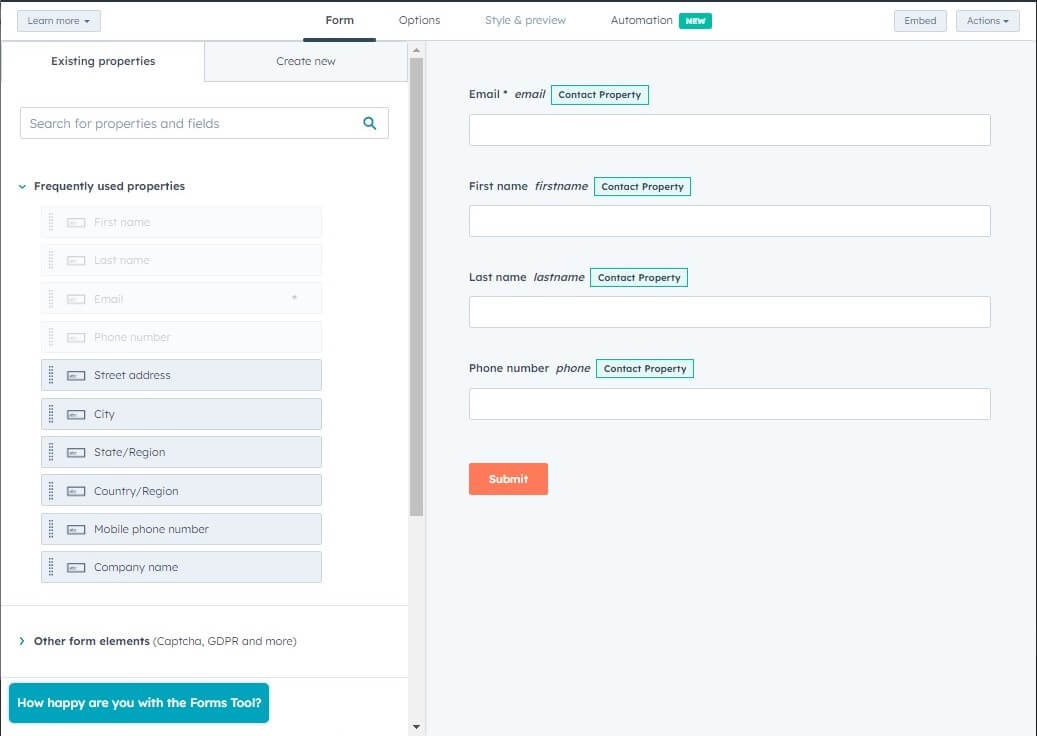
Task: Click the search magnifier icon
Action: click(370, 123)
